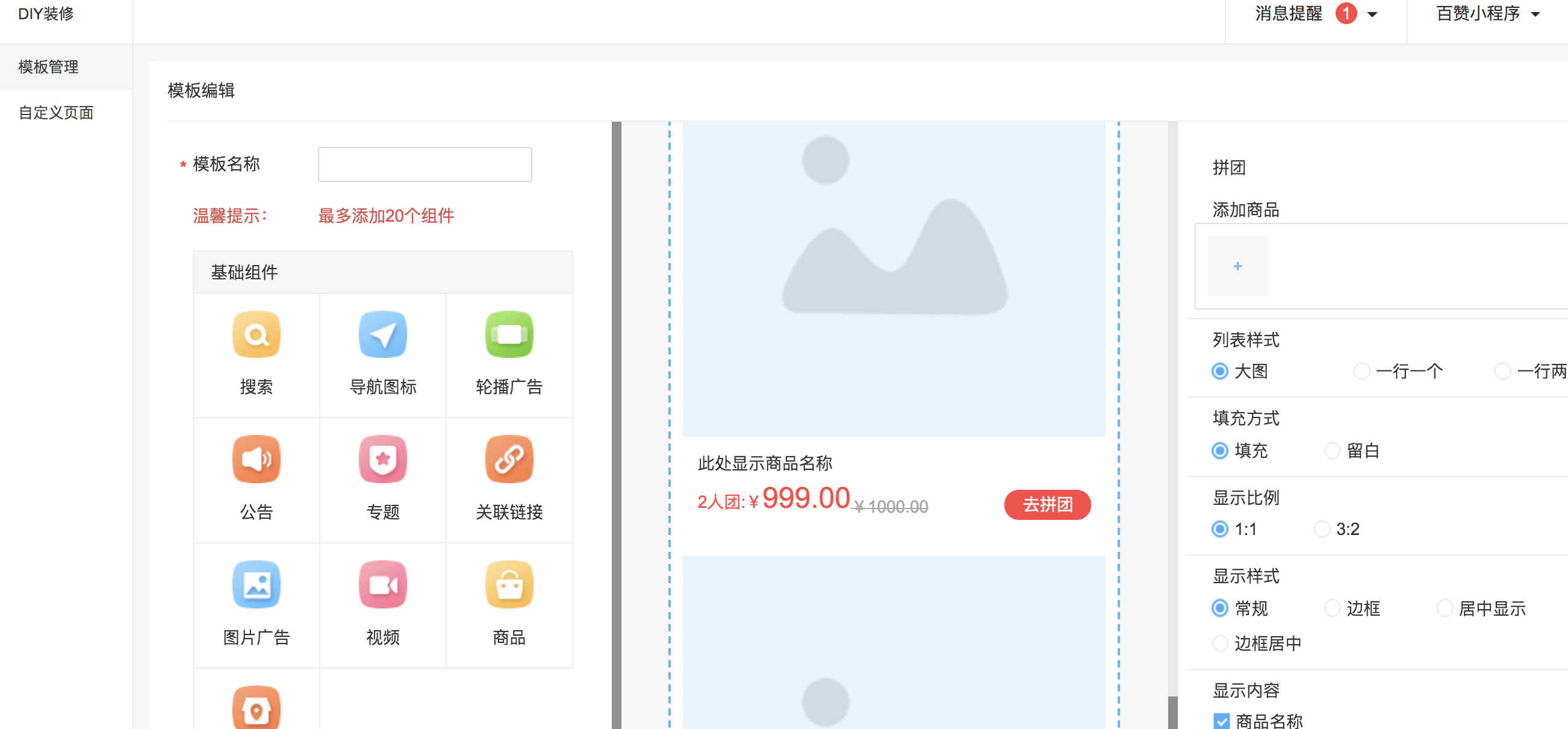Toggle 商品名称 checkbox
The image size is (1568, 729).
(1221, 721)
